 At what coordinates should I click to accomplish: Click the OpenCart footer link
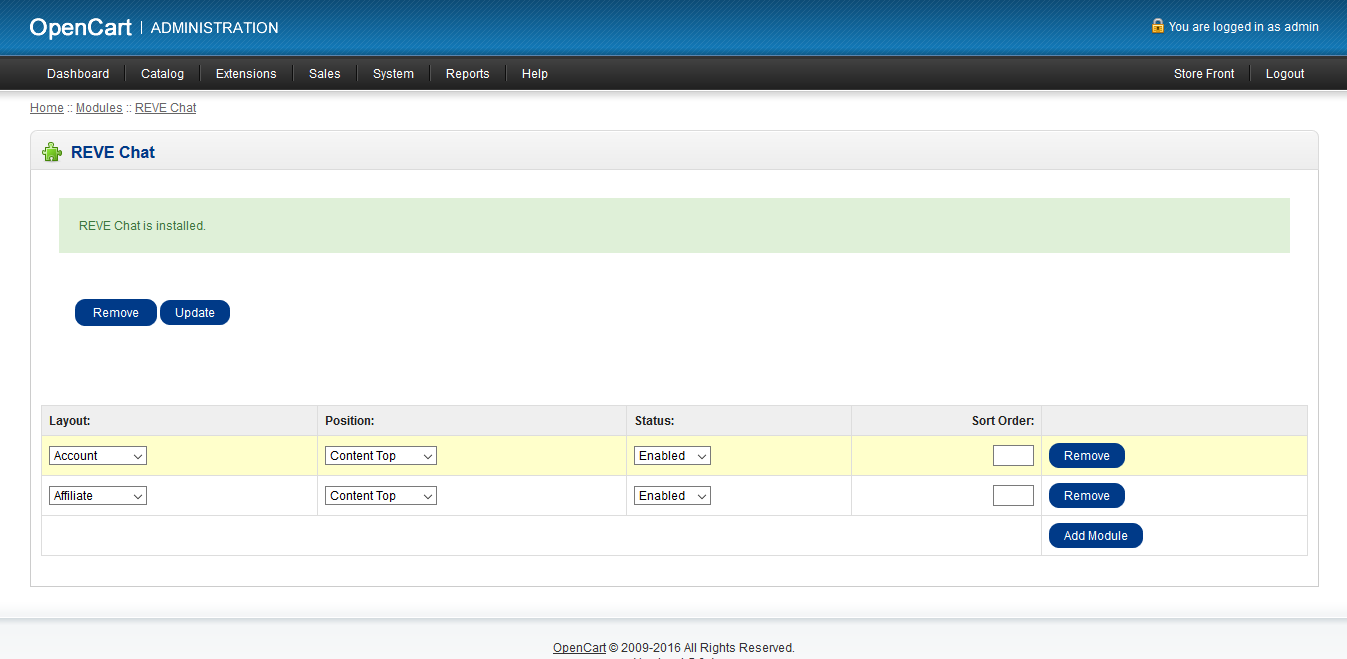click(579, 648)
